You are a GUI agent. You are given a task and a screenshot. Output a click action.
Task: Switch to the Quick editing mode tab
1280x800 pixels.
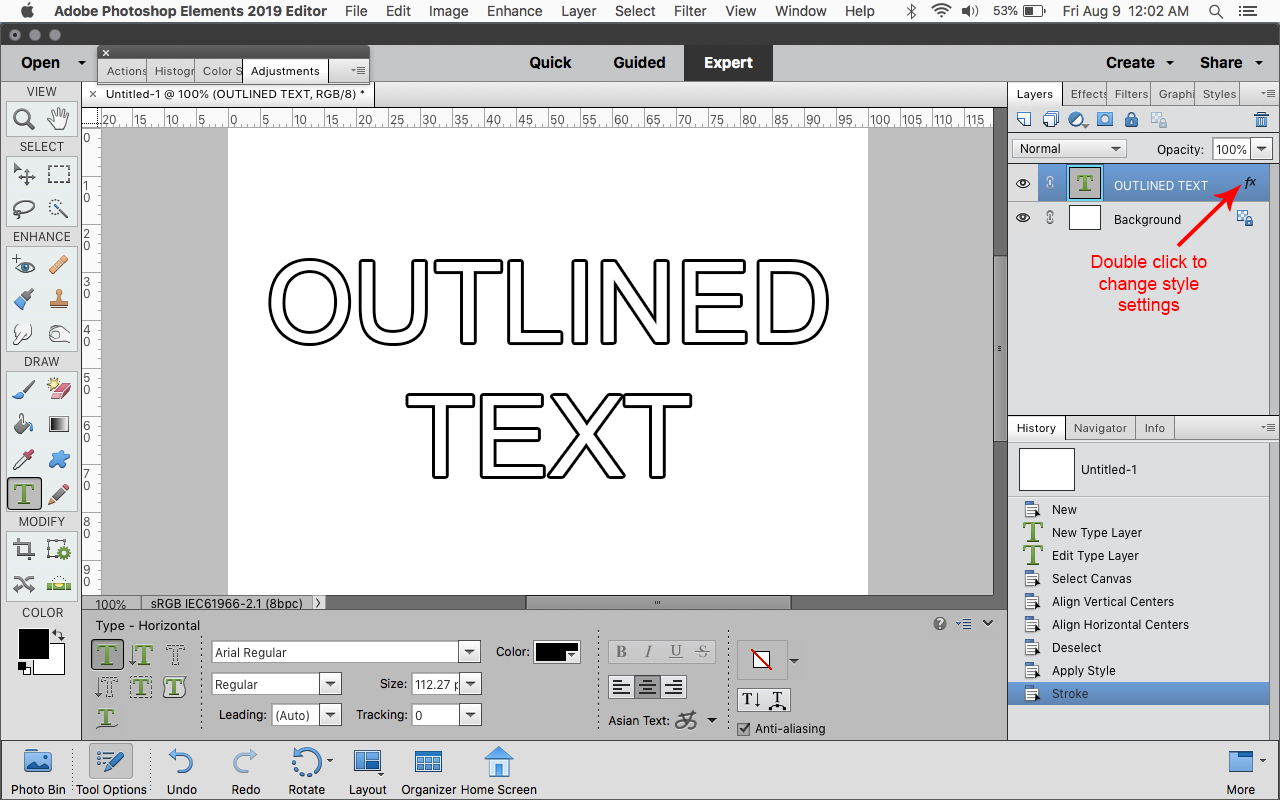pos(550,62)
